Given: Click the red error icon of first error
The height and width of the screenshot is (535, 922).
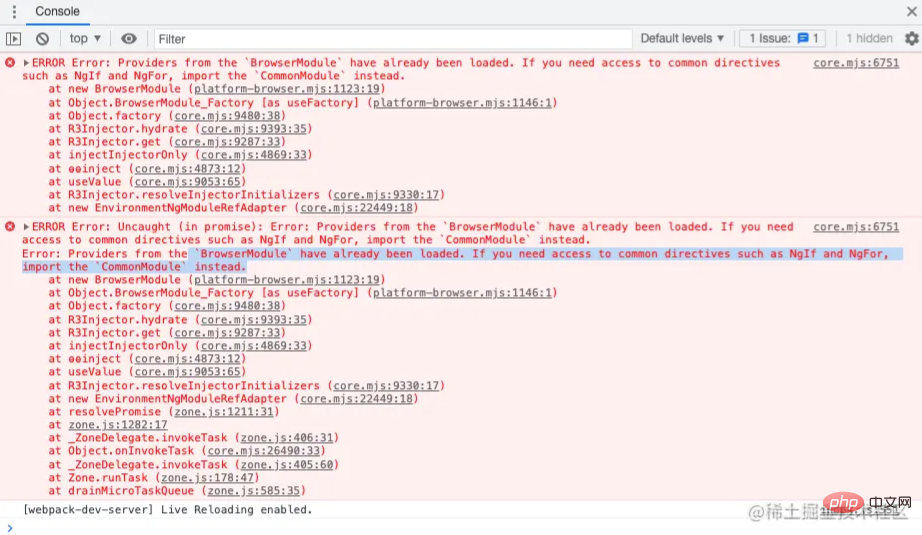Looking at the screenshot, I should [10, 63].
